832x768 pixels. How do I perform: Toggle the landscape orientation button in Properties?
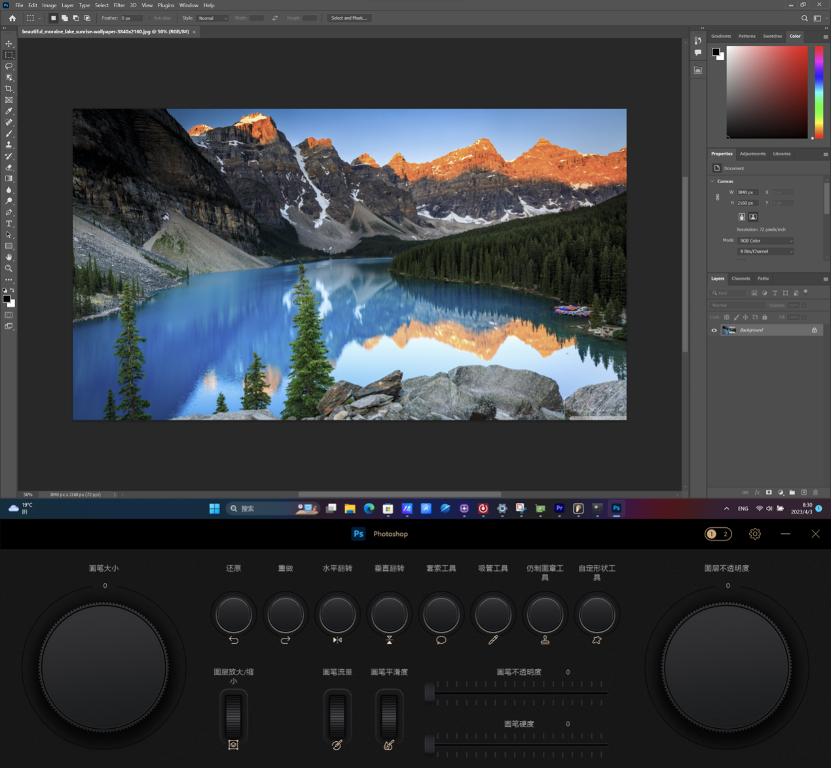[x=753, y=217]
